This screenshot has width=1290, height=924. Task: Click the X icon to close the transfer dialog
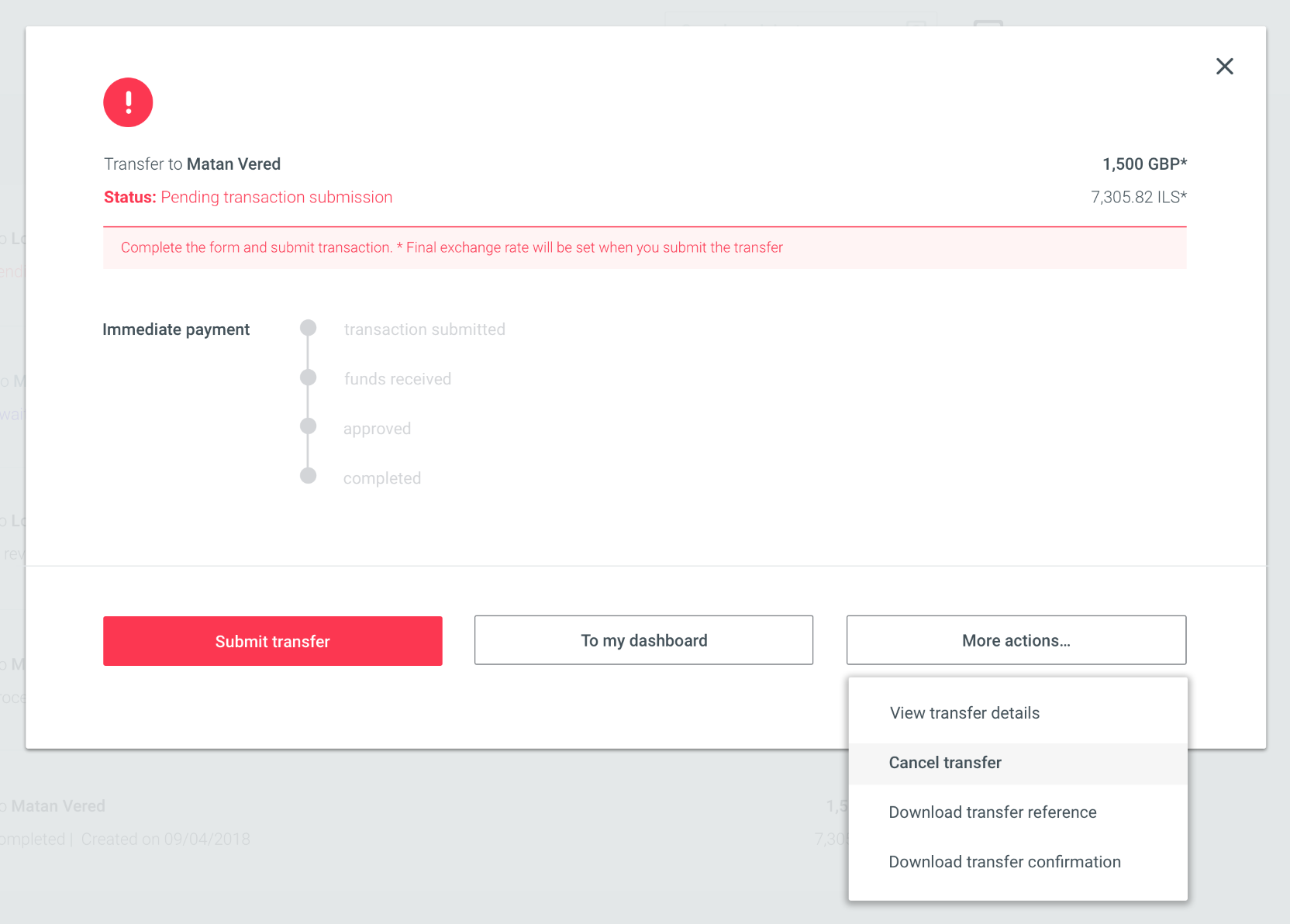click(x=1225, y=67)
